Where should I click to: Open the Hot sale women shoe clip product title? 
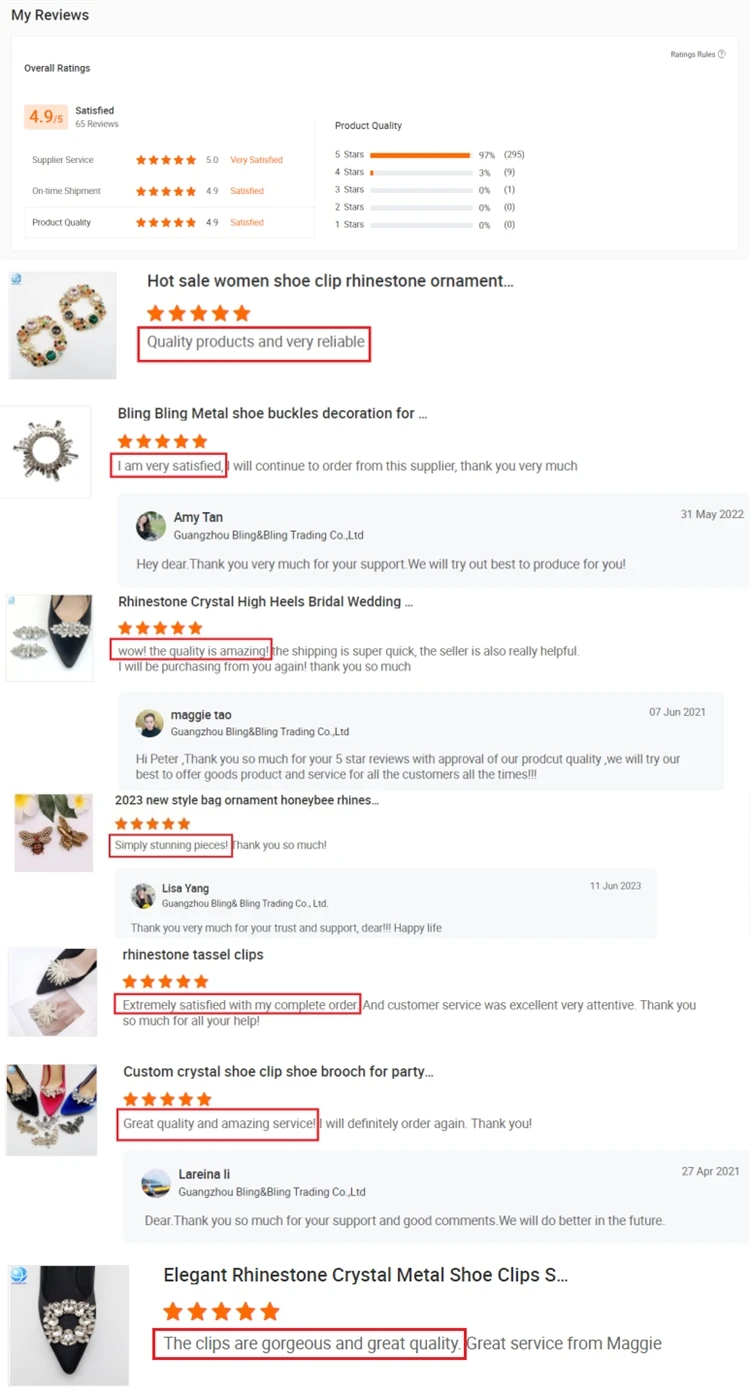pos(330,281)
